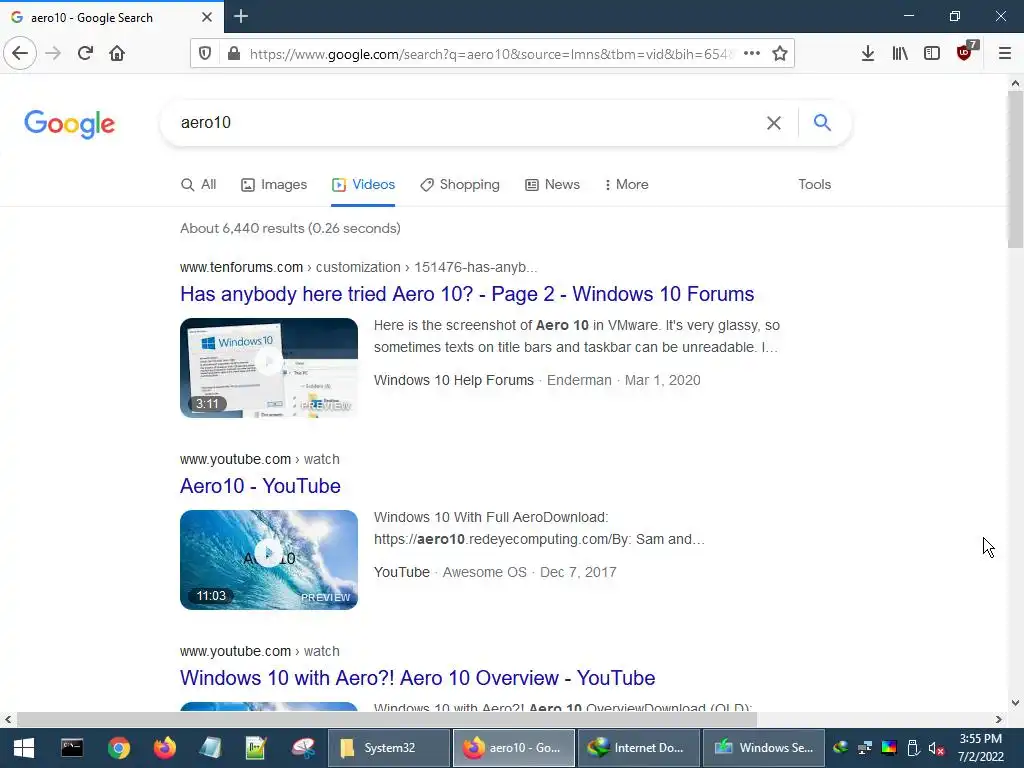Go back using the browser back arrow
1024x768 pixels.
click(x=20, y=54)
